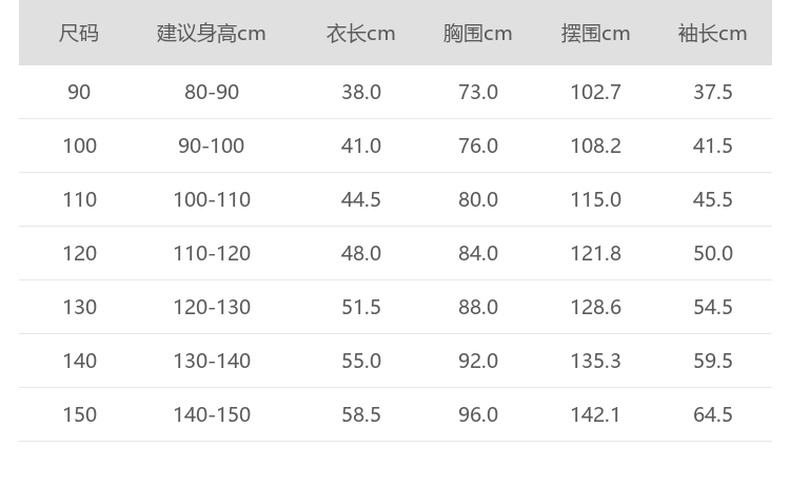This screenshot has width=790, height=485.
Task: Click the 尺码 column header
Action: (x=79, y=33)
